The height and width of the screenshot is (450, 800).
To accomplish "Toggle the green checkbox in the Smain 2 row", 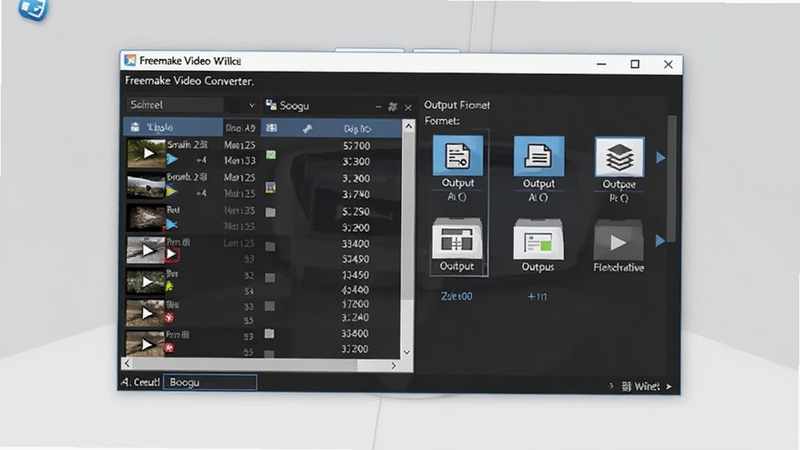I will 271,155.
